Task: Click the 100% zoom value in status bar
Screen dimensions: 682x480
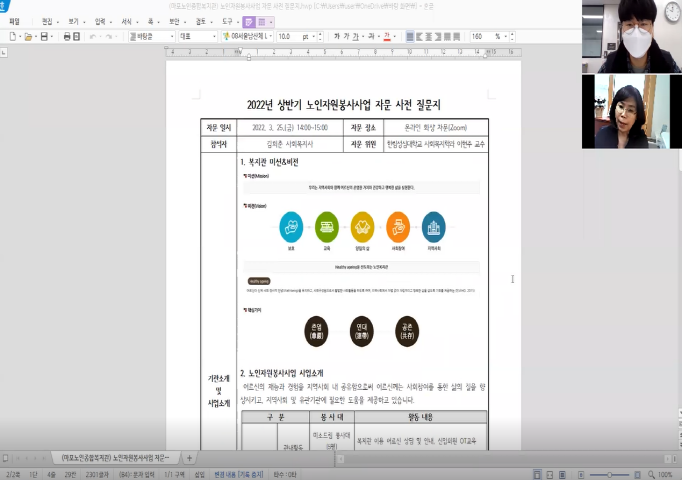Action: click(x=665, y=474)
